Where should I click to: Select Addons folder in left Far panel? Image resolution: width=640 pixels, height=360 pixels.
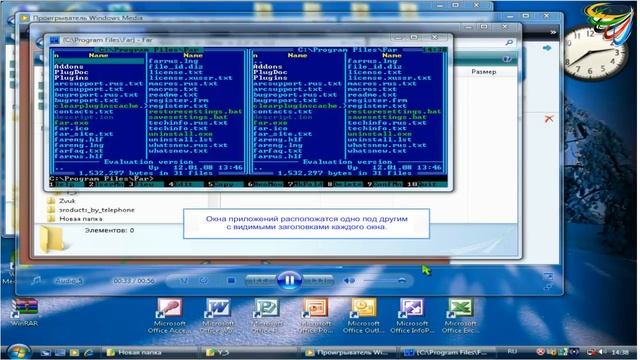[69, 67]
